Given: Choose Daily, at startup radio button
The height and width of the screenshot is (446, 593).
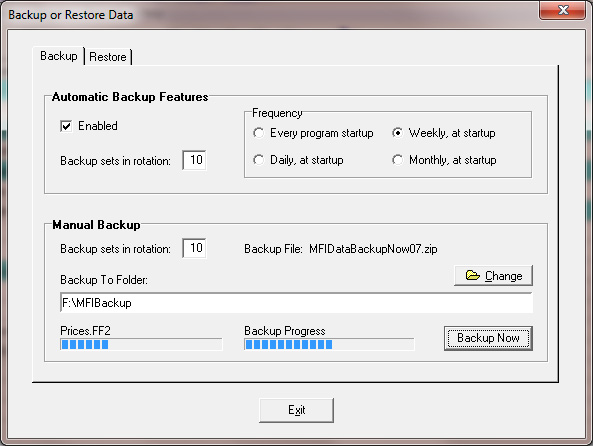Looking at the screenshot, I should point(259,160).
